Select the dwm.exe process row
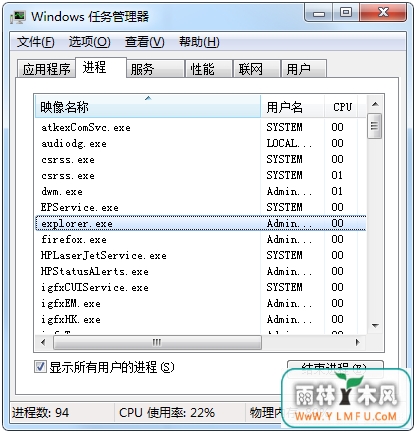This screenshot has width=416, height=433. click(x=201, y=191)
